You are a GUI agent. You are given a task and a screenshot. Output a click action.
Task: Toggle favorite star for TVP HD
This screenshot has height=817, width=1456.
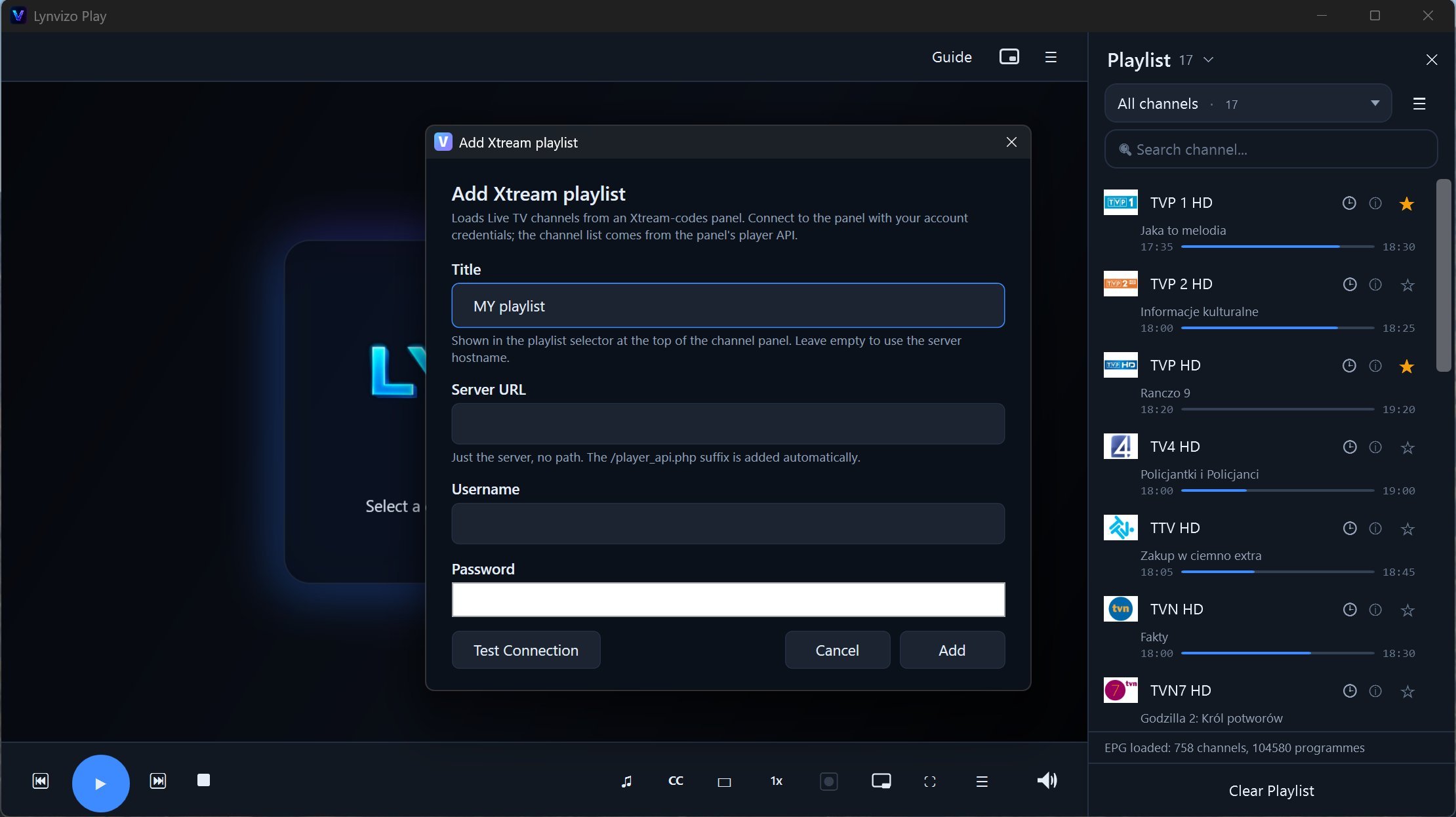click(x=1407, y=367)
